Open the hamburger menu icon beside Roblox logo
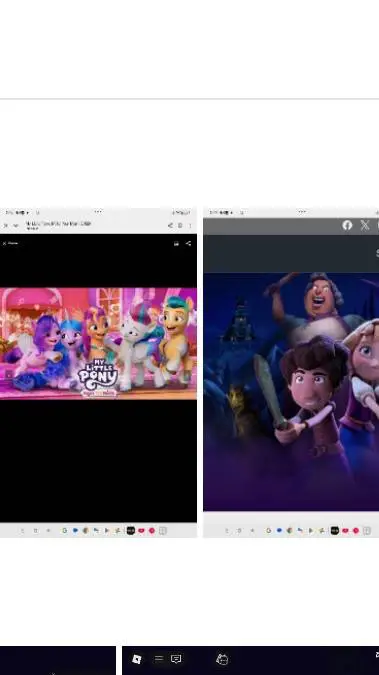This screenshot has height=675, width=379. [x=158, y=659]
